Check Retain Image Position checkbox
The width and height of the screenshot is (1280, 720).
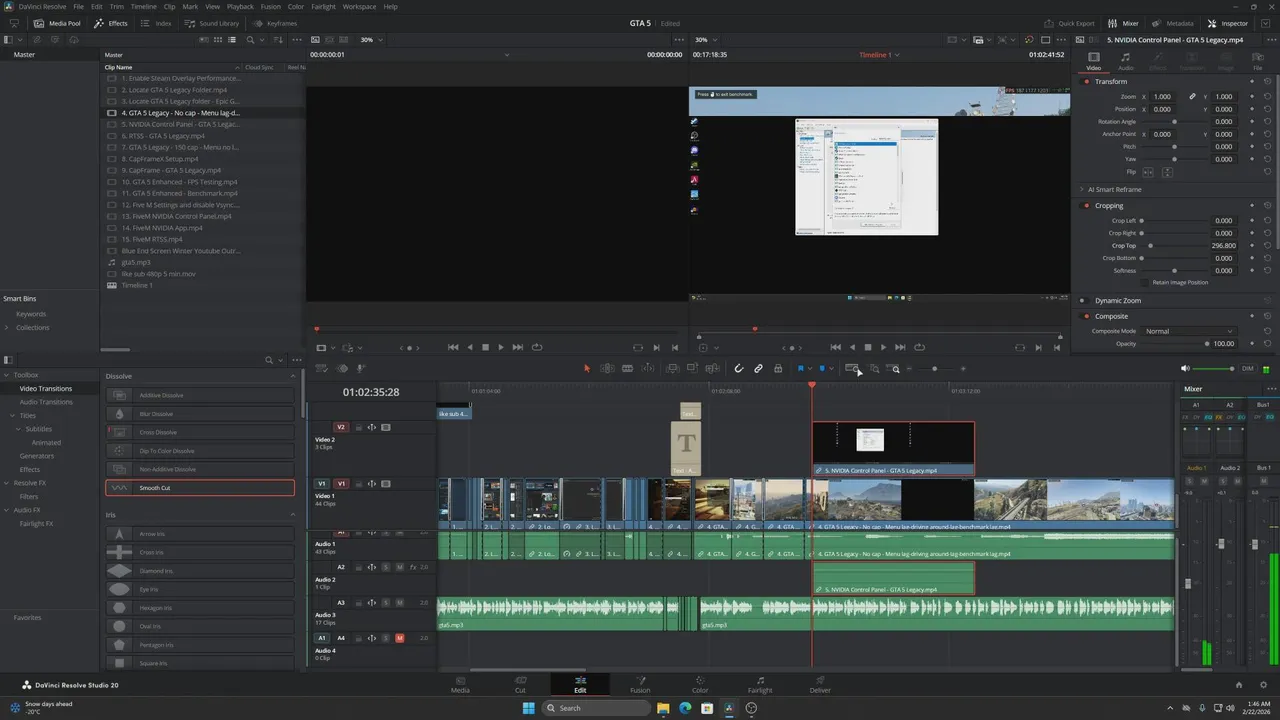1146,282
